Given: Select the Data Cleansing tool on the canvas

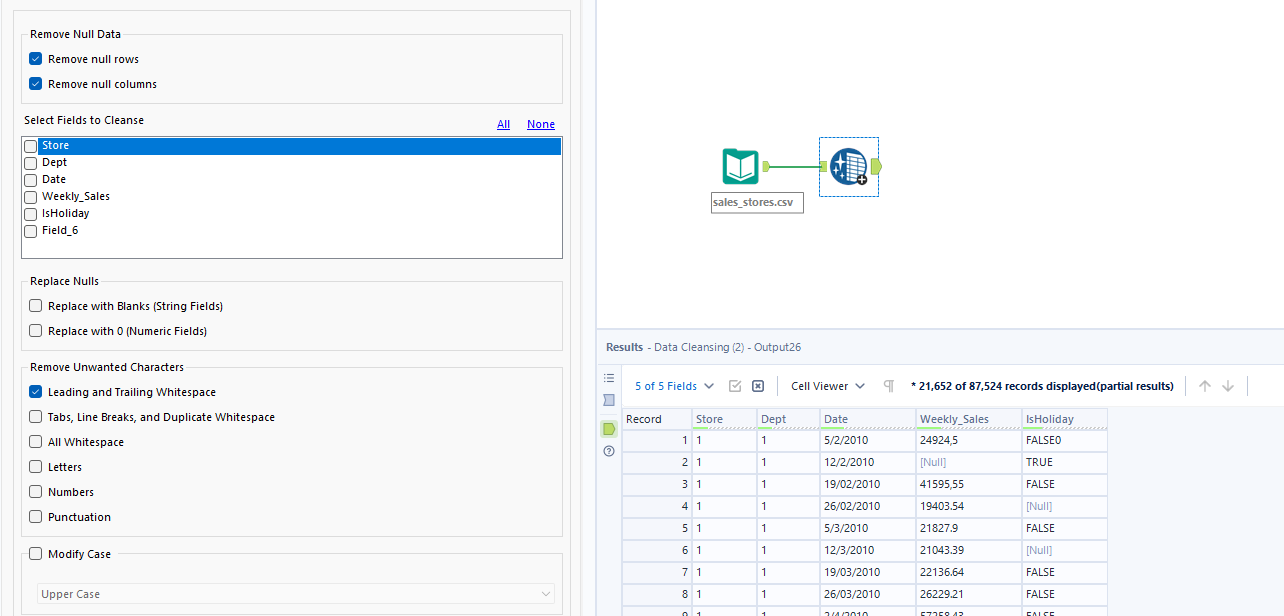Looking at the screenshot, I should pos(848,166).
